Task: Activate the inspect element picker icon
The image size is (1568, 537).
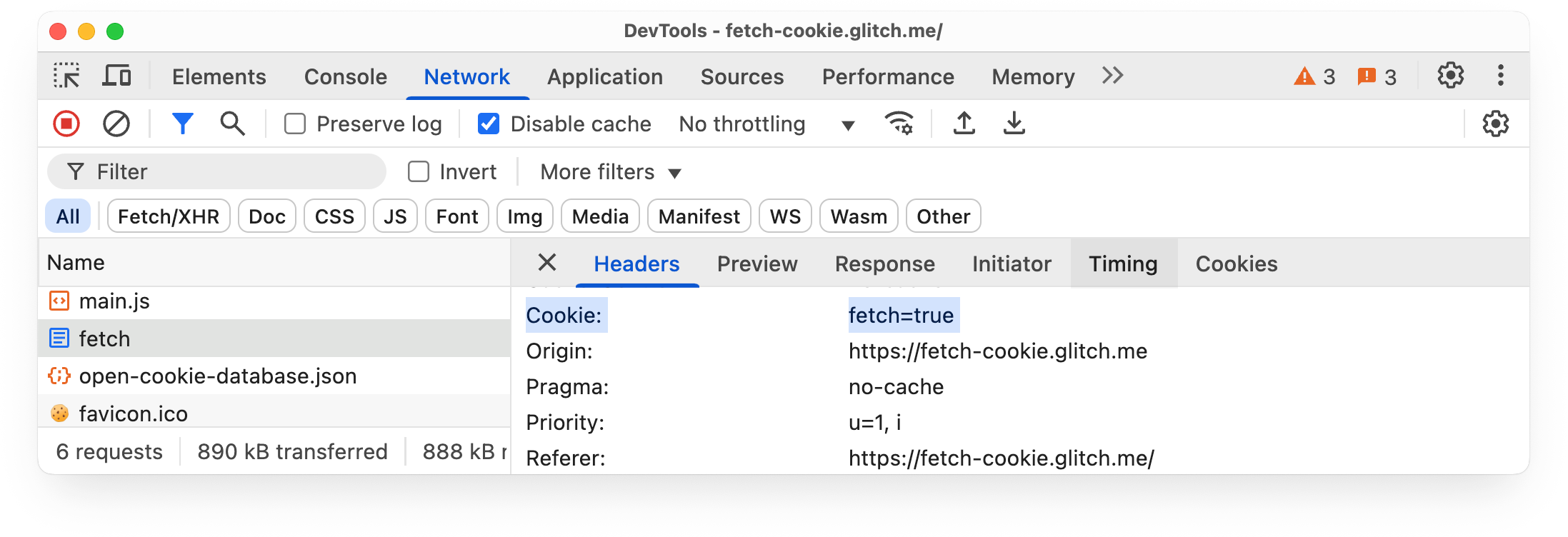Action: (x=66, y=76)
